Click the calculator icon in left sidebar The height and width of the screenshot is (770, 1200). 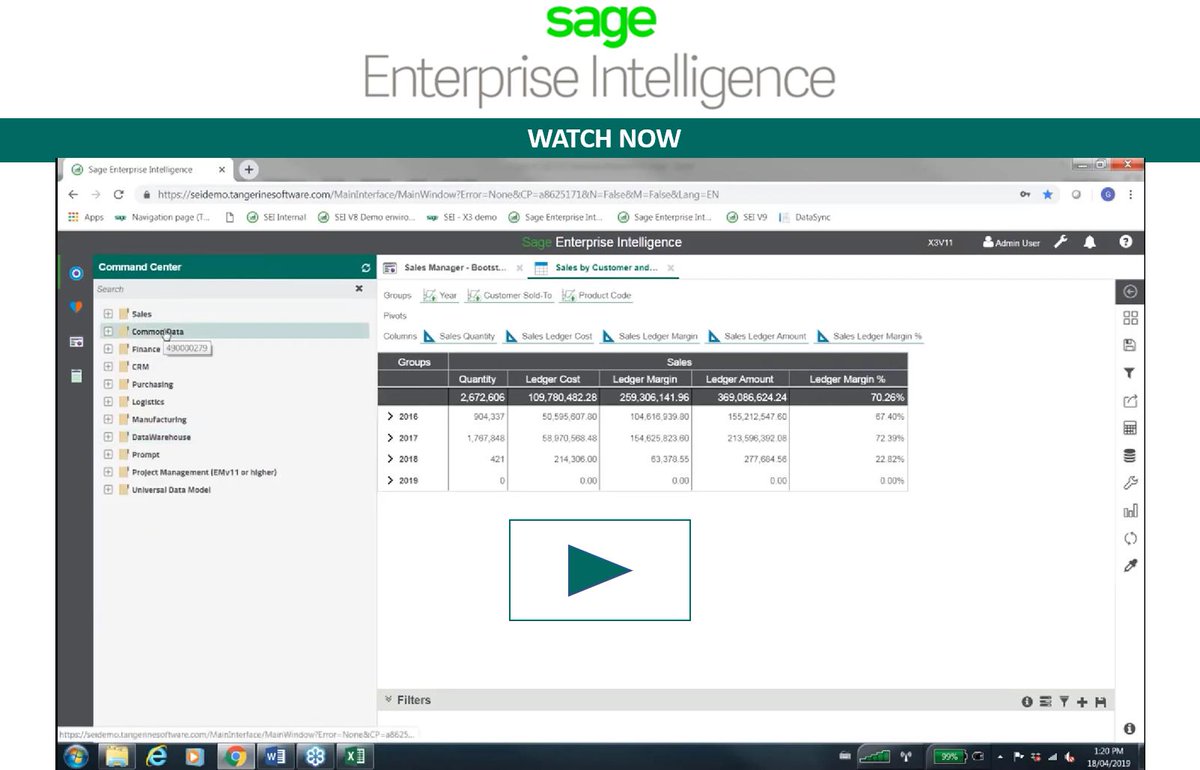(x=76, y=376)
